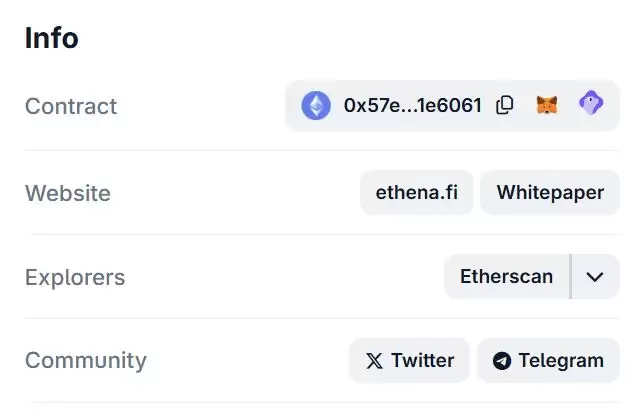
Task: Open the Etherscan explorer link
Action: 506,277
